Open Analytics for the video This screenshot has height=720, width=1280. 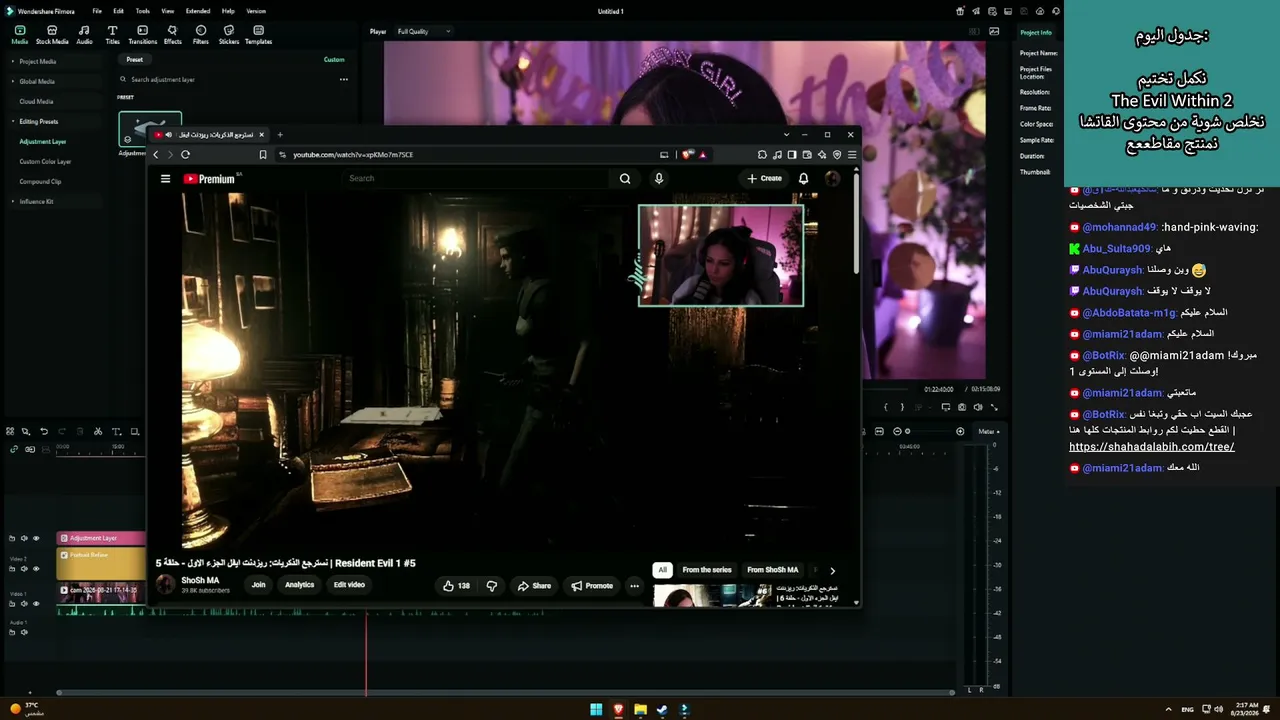click(x=299, y=585)
